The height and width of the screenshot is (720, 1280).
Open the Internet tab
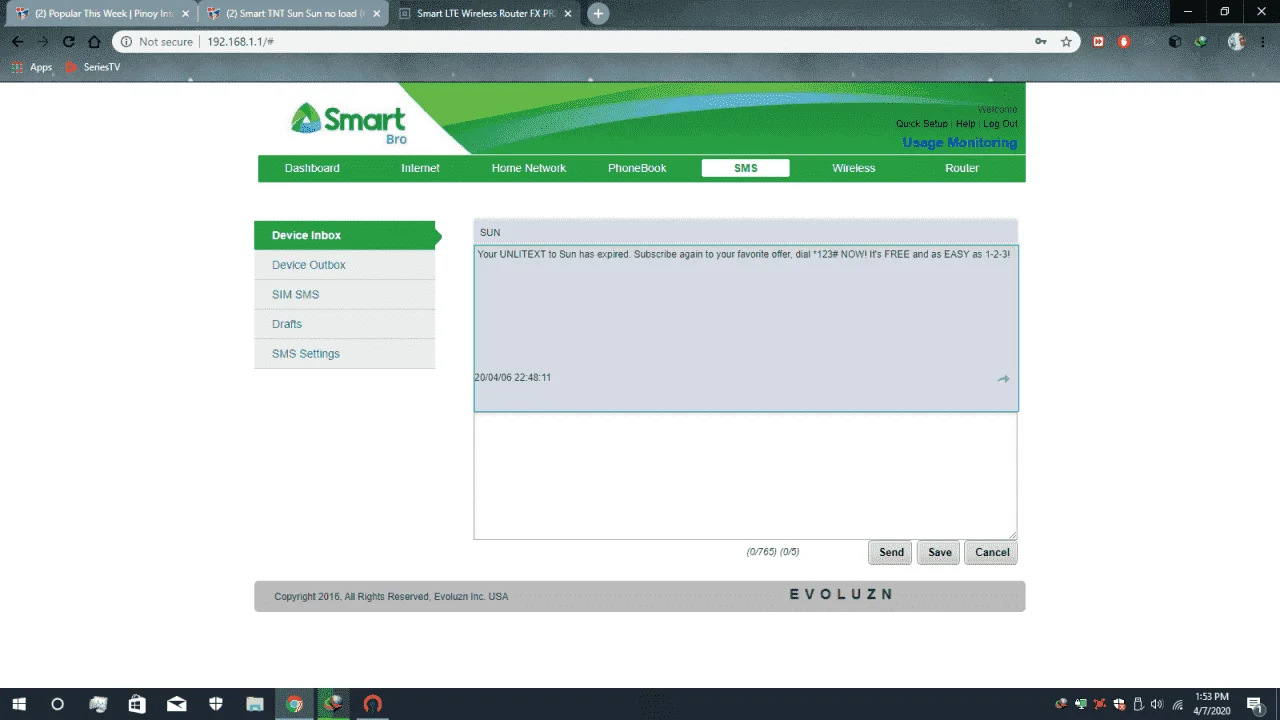[x=420, y=168]
